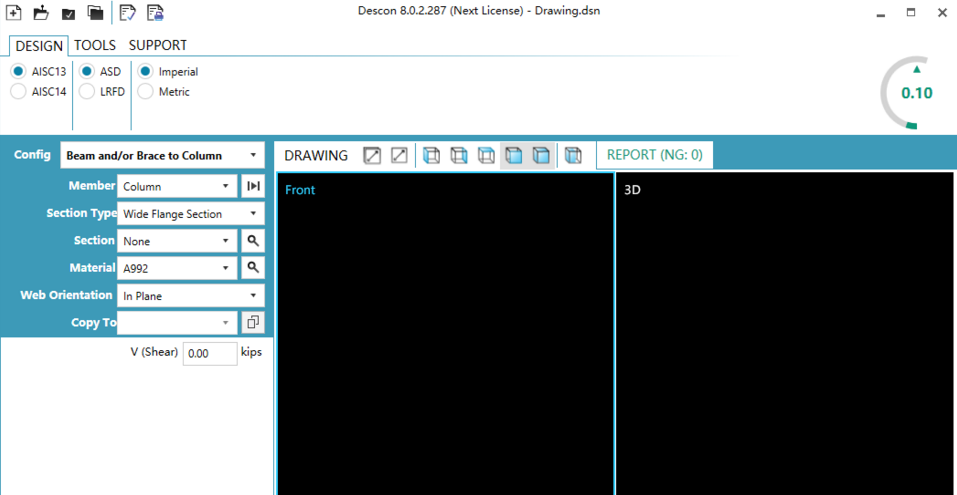Open the Section dropdown showing None
The image size is (957, 495).
coord(177,240)
